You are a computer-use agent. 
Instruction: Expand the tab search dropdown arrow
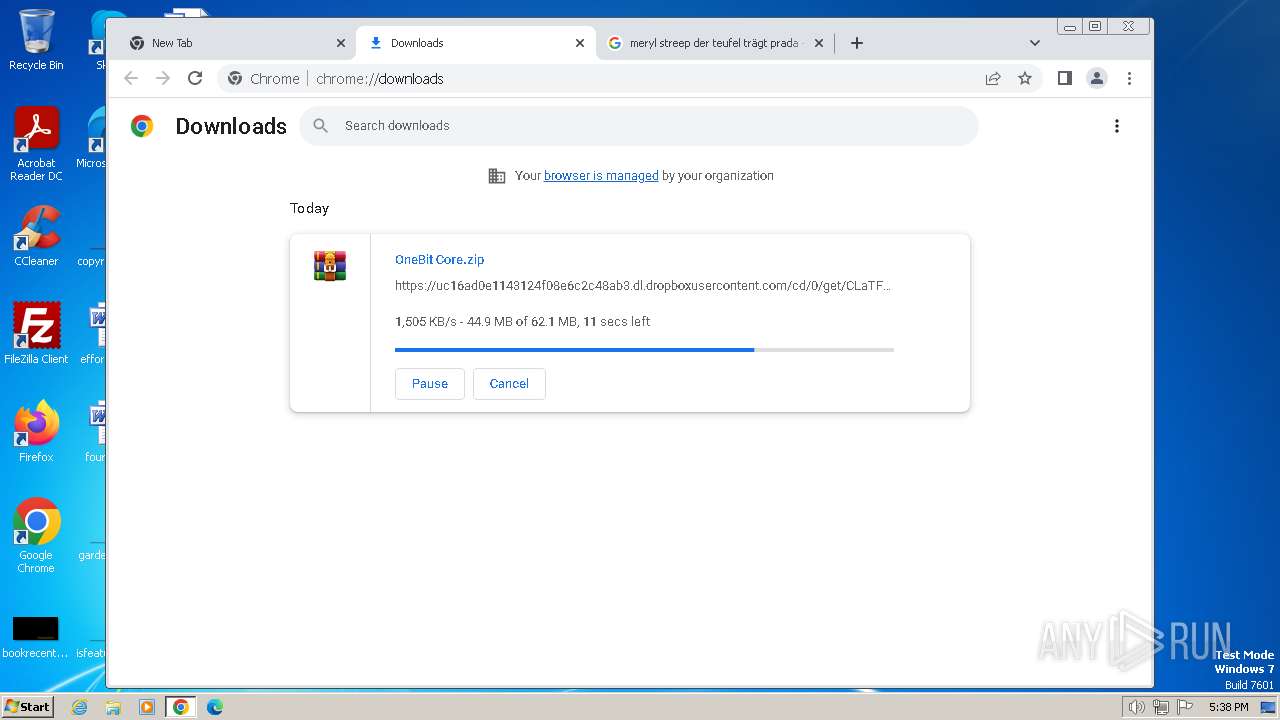pyautogui.click(x=1035, y=43)
